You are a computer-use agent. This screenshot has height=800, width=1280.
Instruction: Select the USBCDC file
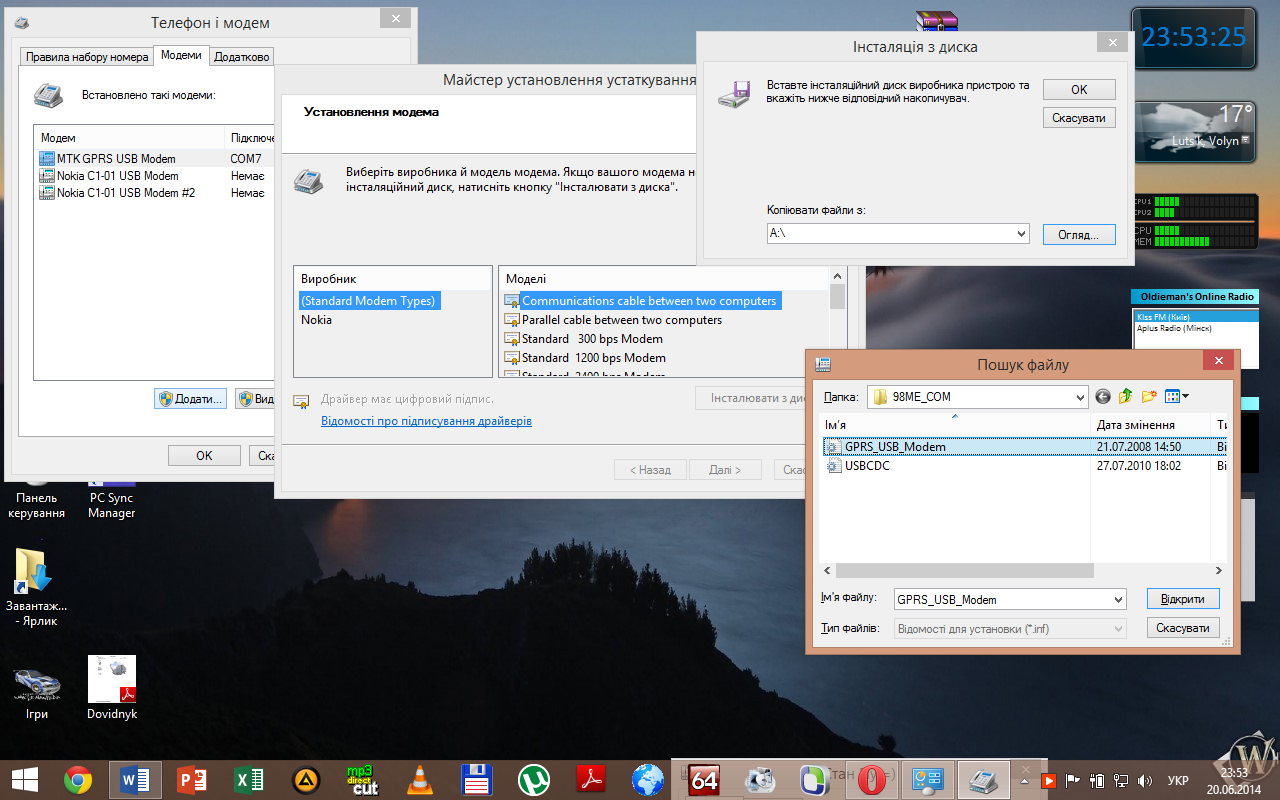click(x=866, y=466)
